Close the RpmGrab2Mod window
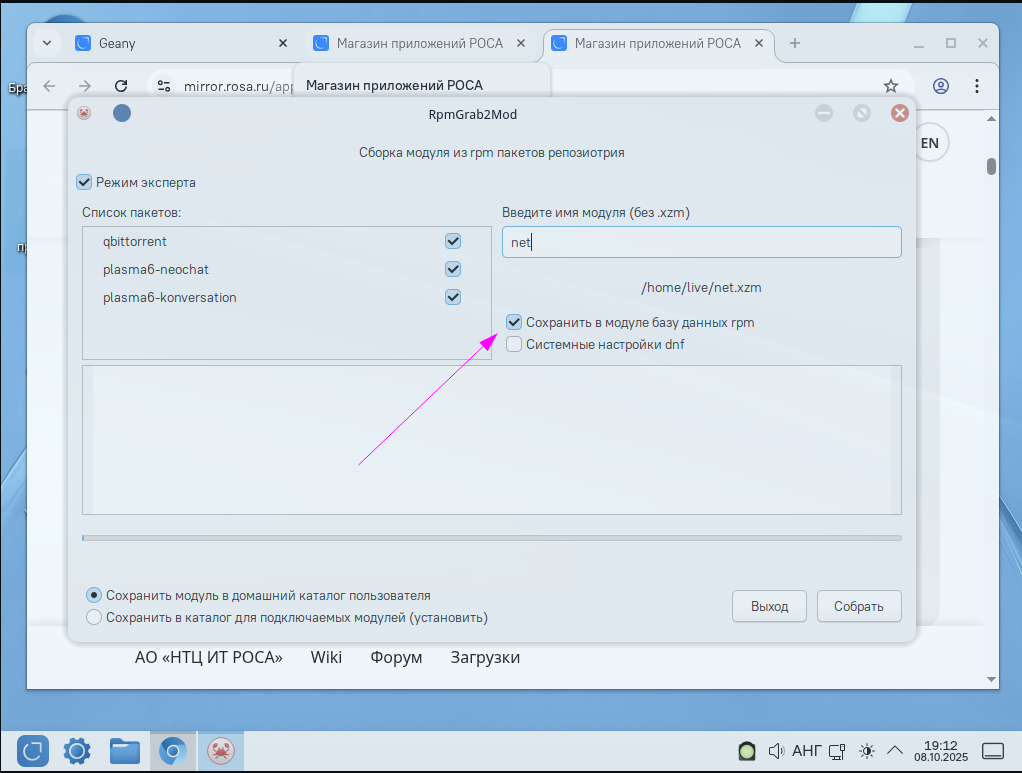 (899, 113)
